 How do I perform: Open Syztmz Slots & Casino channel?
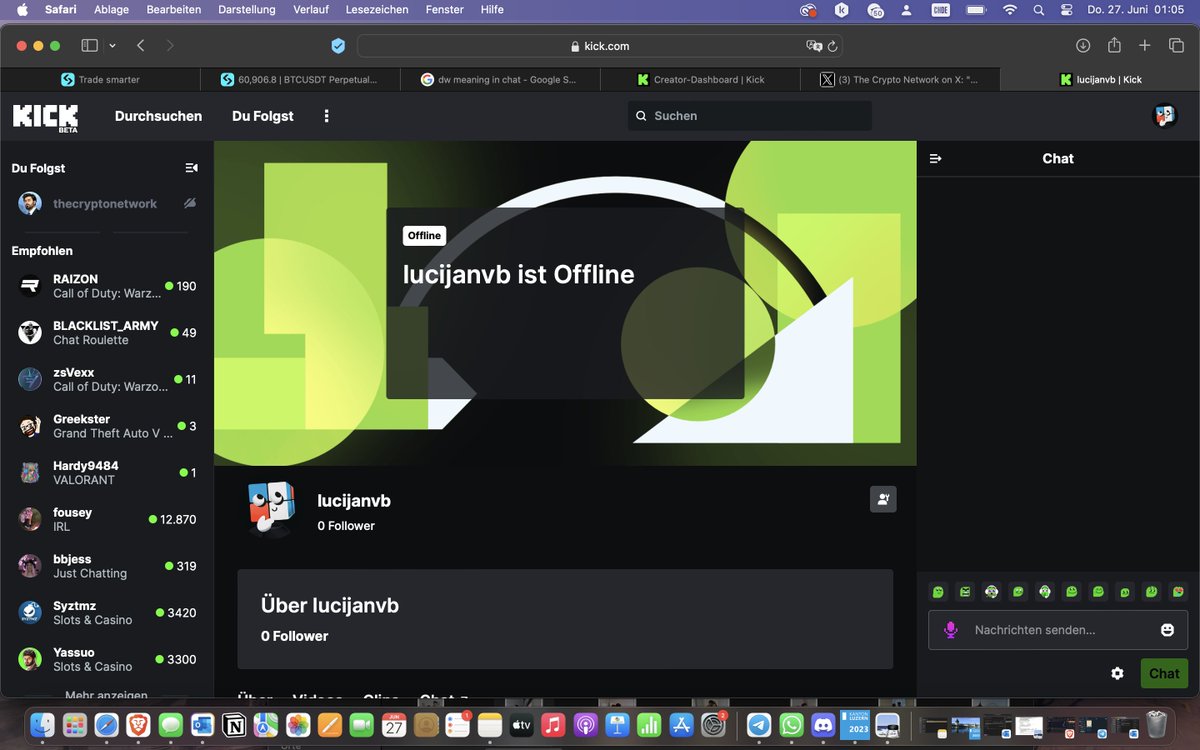pyautogui.click(x=107, y=613)
